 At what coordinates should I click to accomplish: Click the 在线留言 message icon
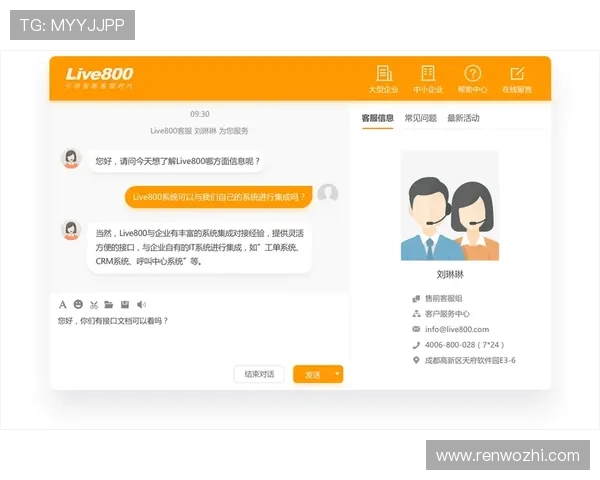517,78
